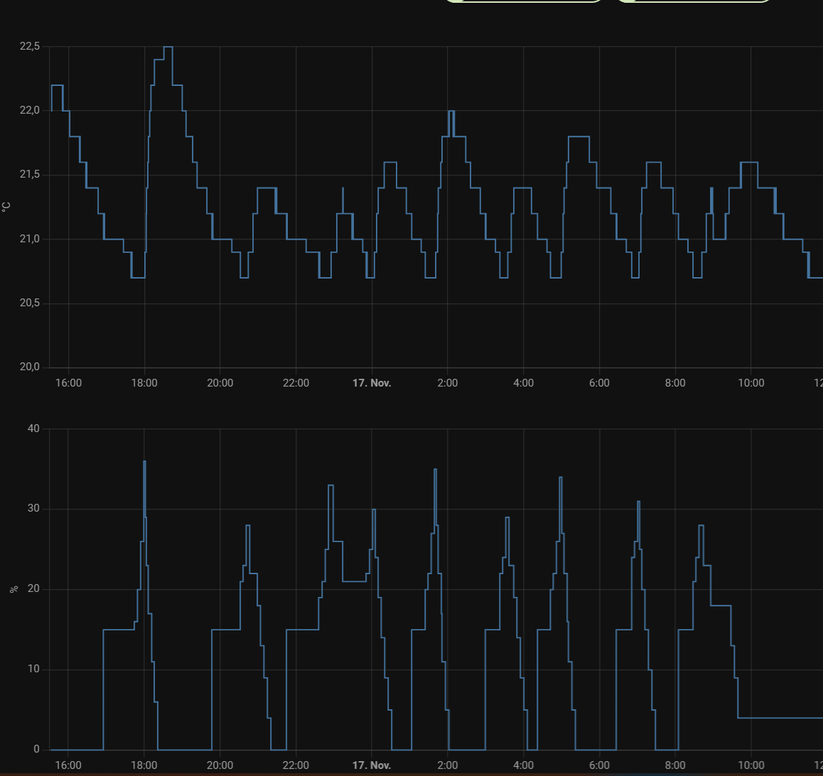Click the % axis title
823x776 pixels.
pyautogui.click(x=14, y=589)
